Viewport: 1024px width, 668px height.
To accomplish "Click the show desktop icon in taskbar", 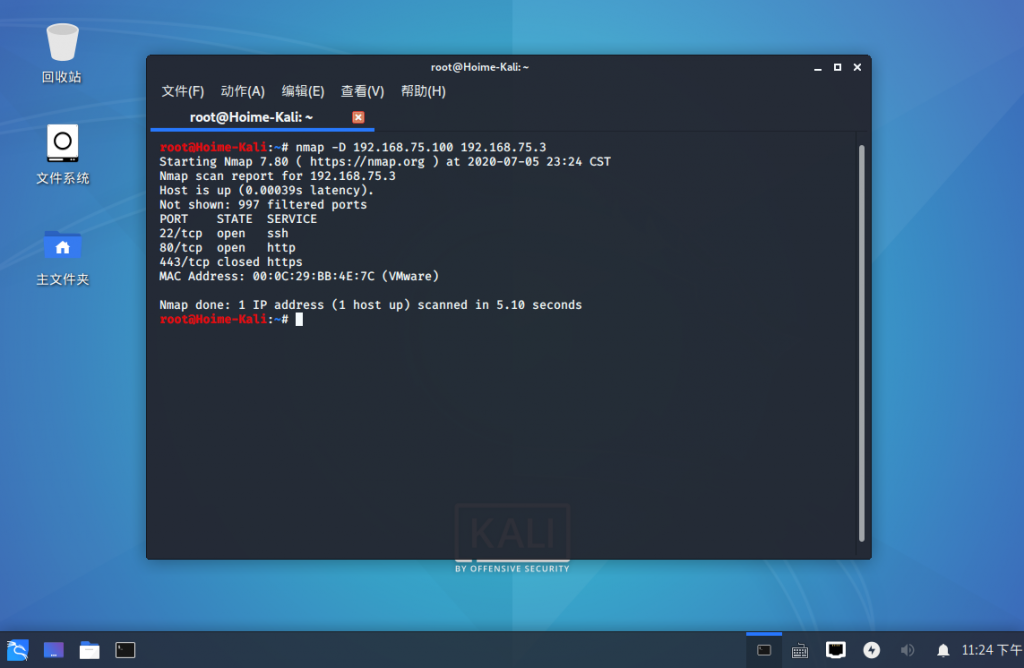I will tap(54, 650).
